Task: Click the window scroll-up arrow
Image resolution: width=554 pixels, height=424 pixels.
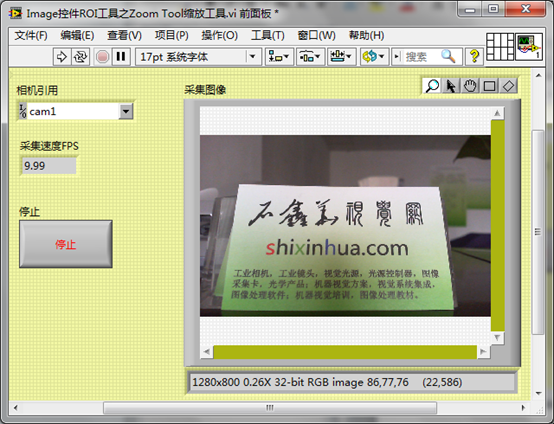Action: (538, 75)
